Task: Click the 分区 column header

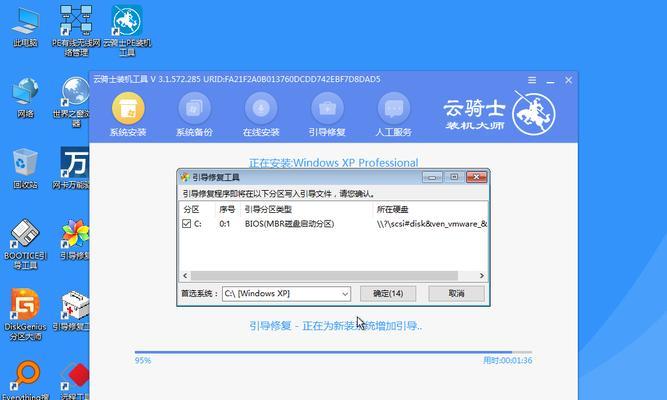Action: [191, 209]
